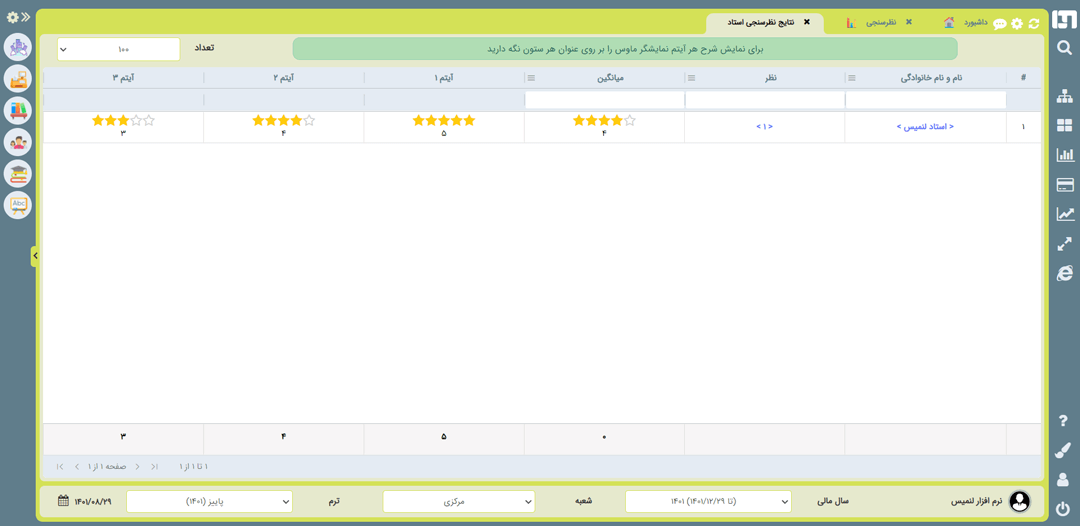This screenshot has width=1080, height=526.
Task: Open the orange factory round icon in left sidebar
Action: point(18,79)
